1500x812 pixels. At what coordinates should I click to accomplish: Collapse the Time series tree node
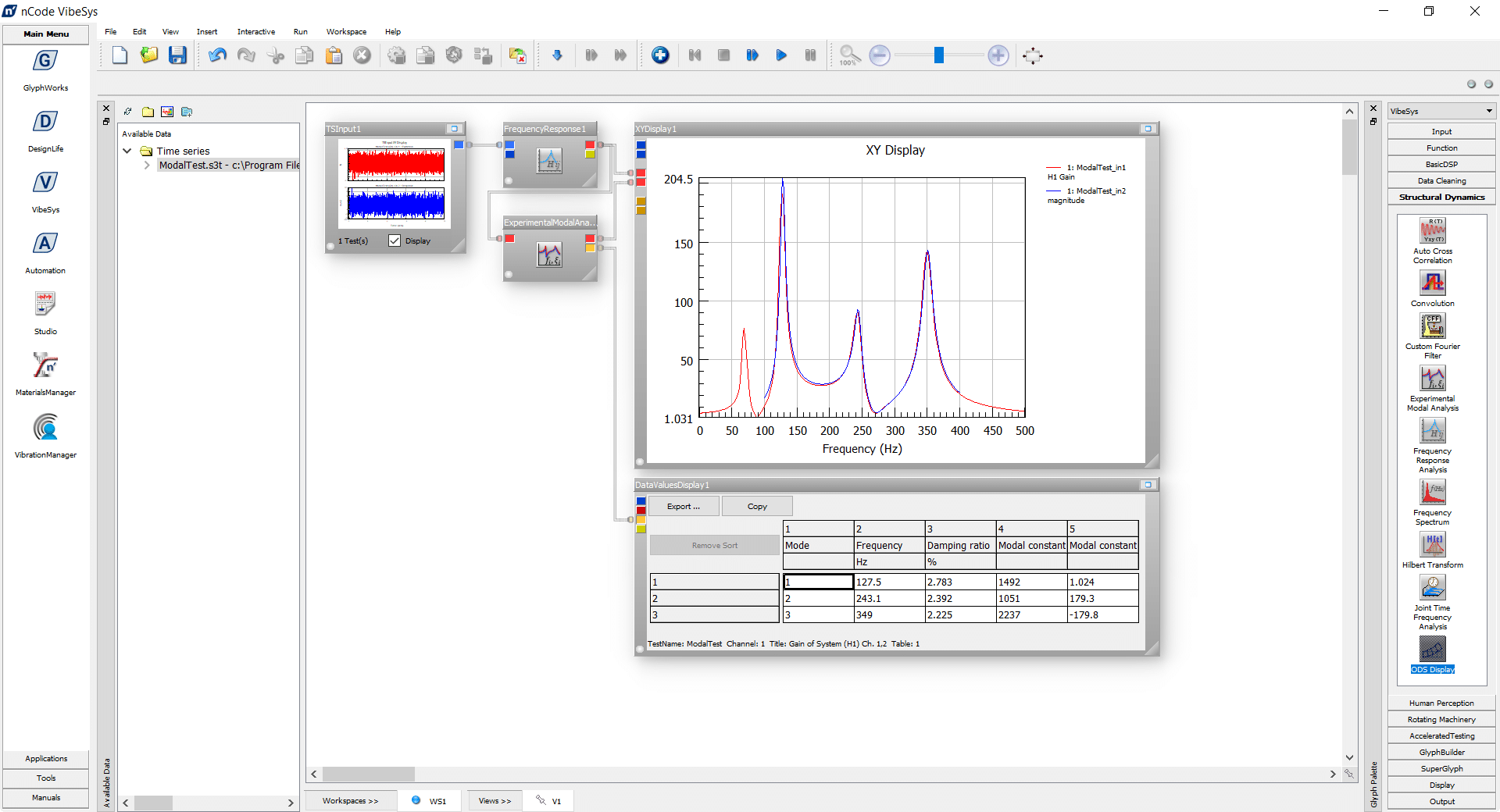pos(127,151)
